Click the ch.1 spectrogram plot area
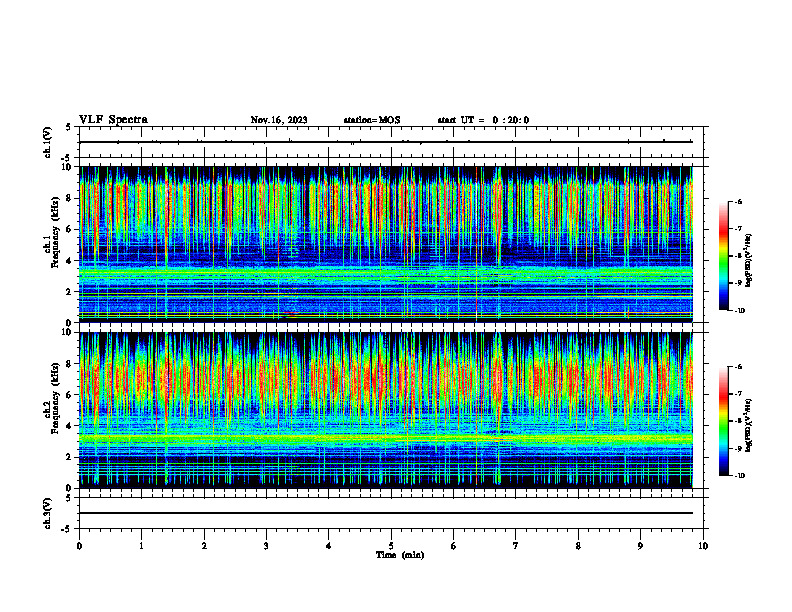Image resolution: width=792 pixels, height=612 pixels. tap(386, 244)
